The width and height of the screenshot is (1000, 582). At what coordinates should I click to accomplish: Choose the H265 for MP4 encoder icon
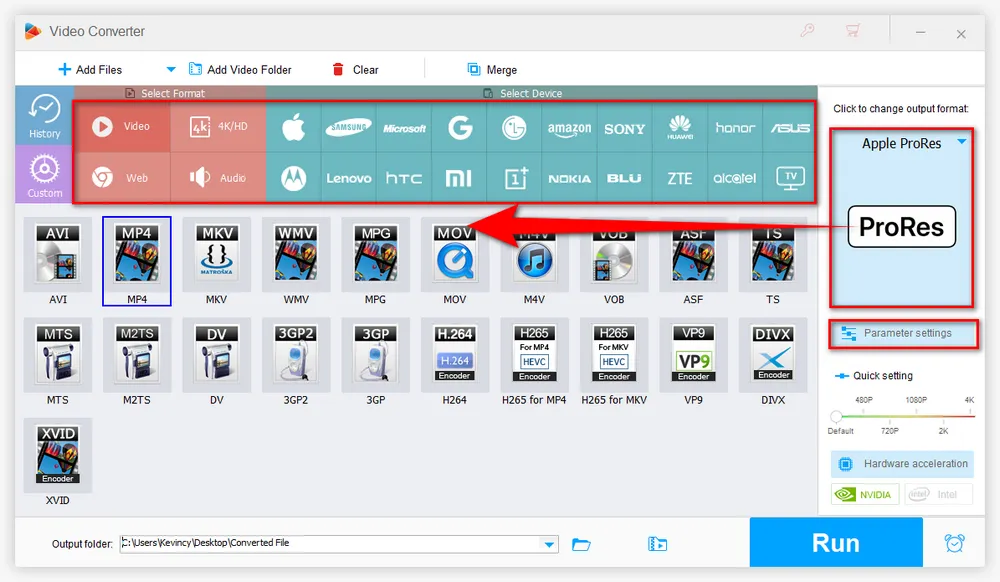pyautogui.click(x=534, y=356)
